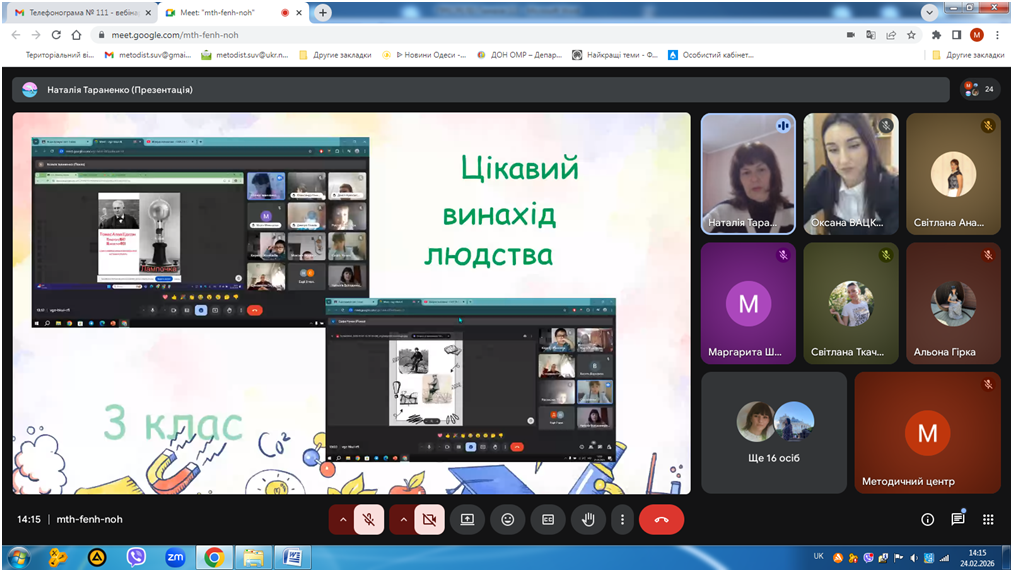Open the chat panel icon

pos(957,520)
